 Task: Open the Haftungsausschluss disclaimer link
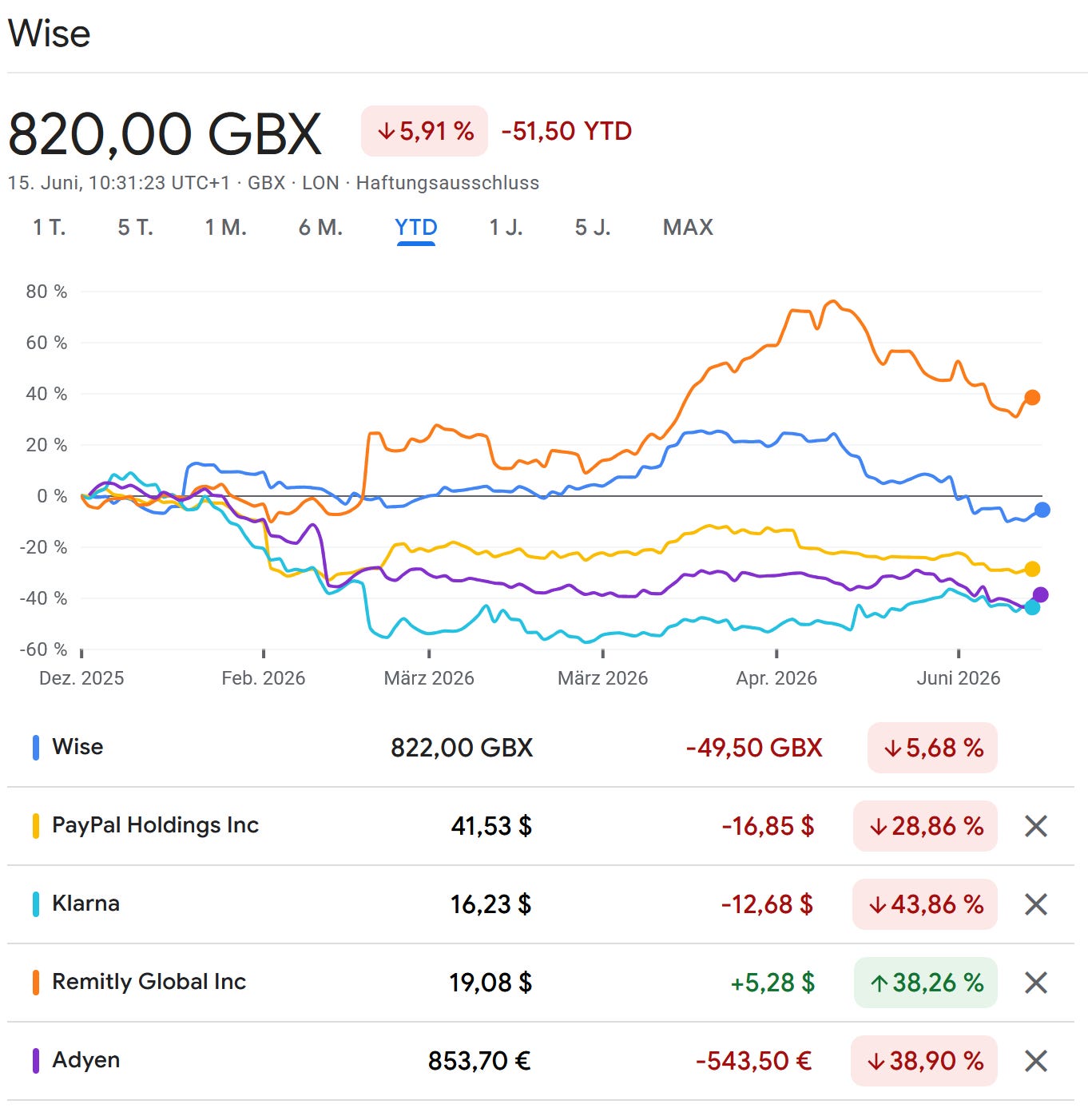coord(447,183)
